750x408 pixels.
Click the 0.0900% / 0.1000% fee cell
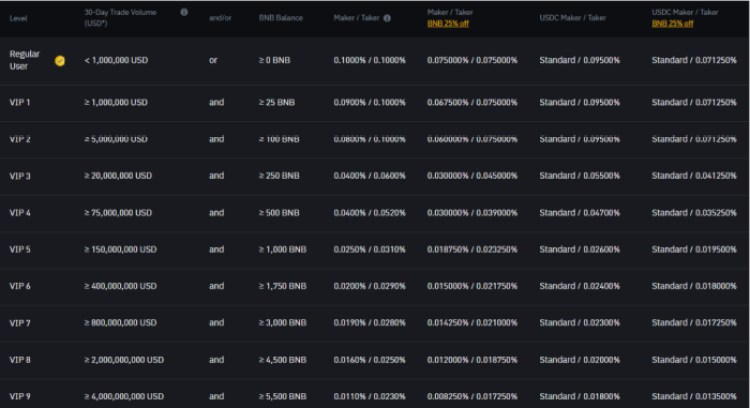[370, 102]
